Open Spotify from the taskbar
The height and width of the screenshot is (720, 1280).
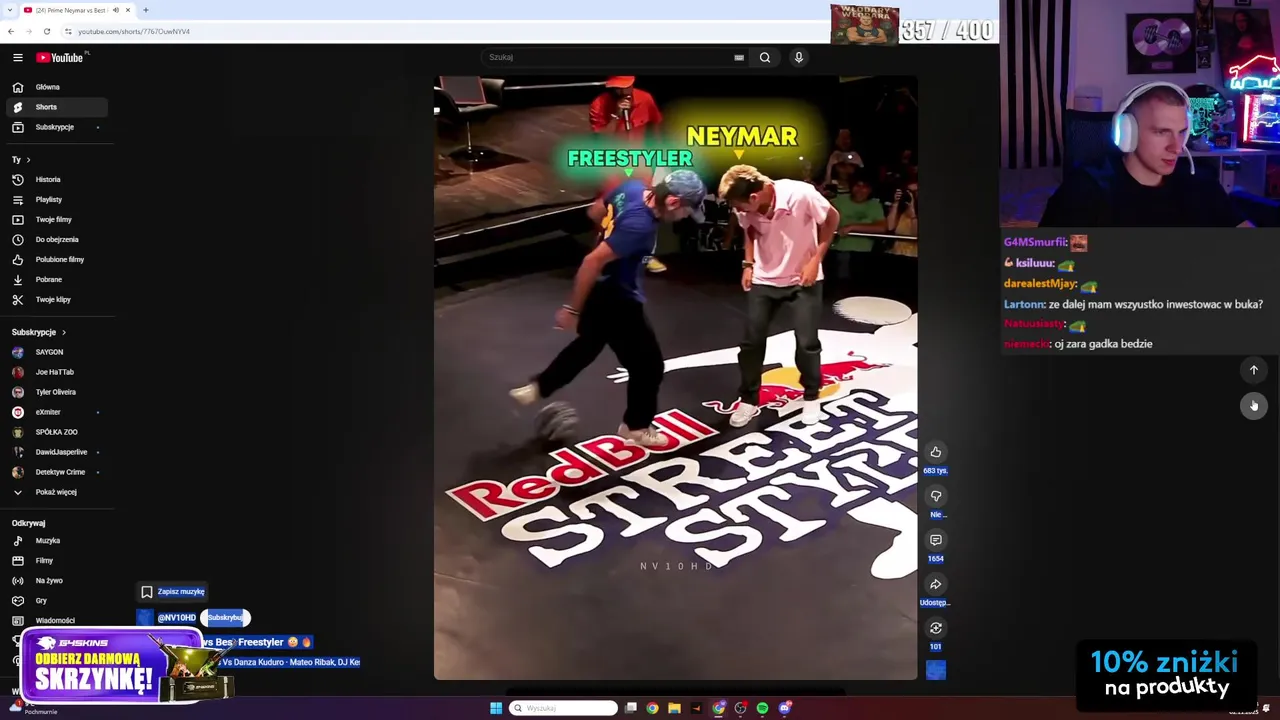763,708
